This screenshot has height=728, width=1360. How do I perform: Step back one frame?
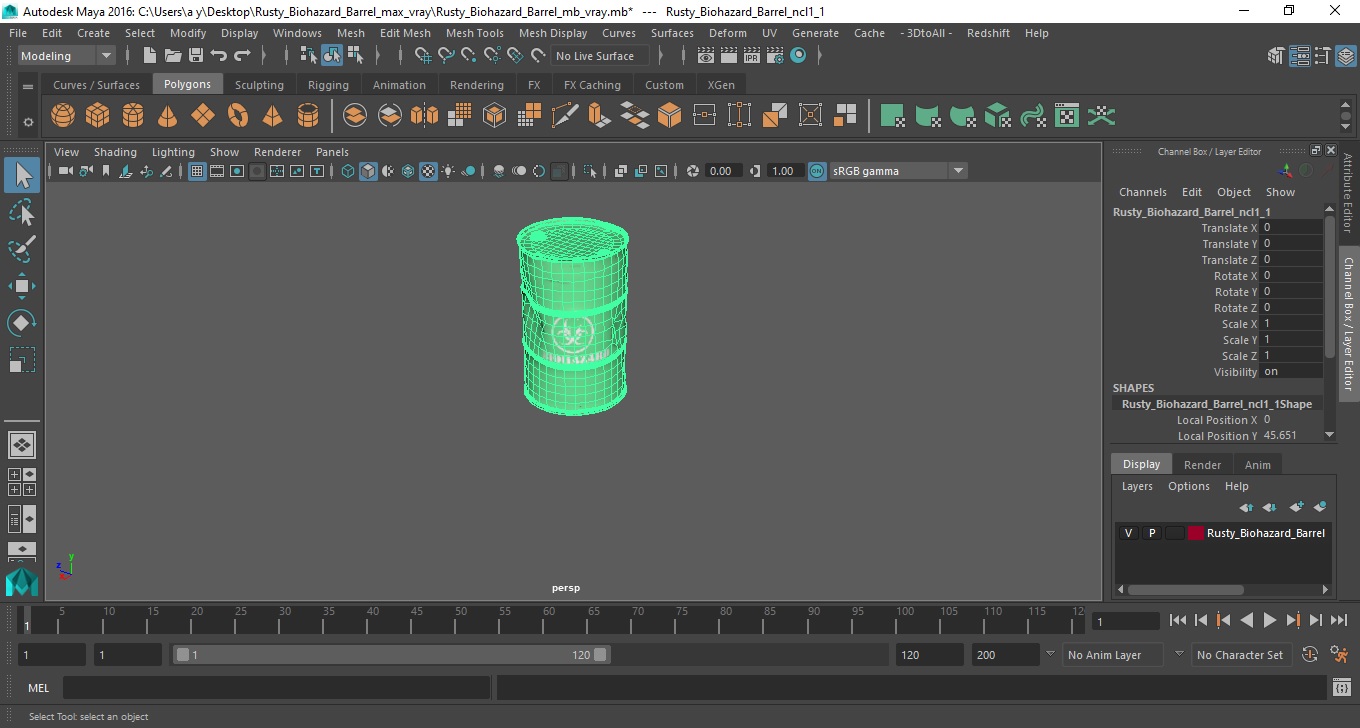1201,620
